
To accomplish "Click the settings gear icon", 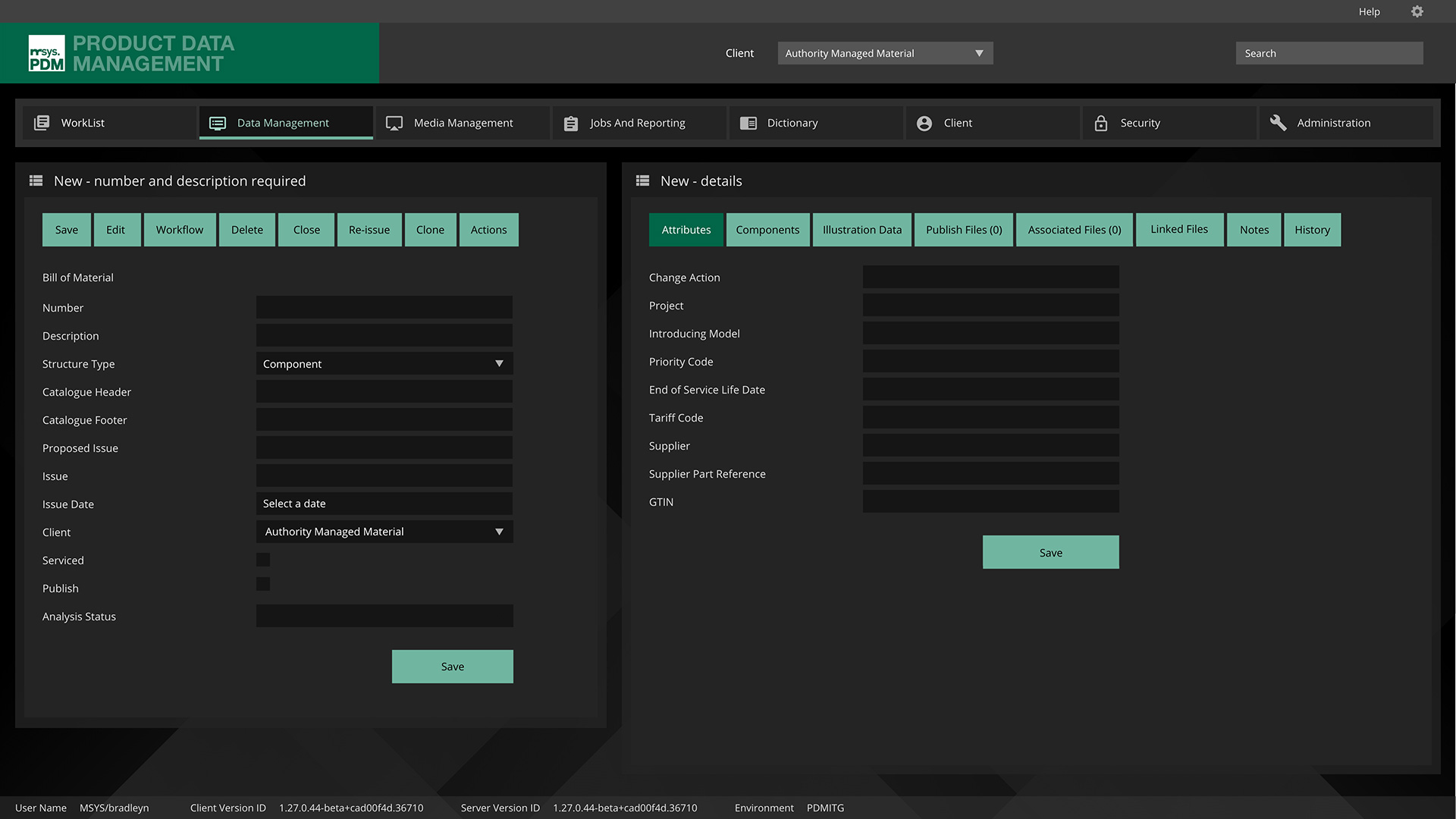I will 1417,11.
